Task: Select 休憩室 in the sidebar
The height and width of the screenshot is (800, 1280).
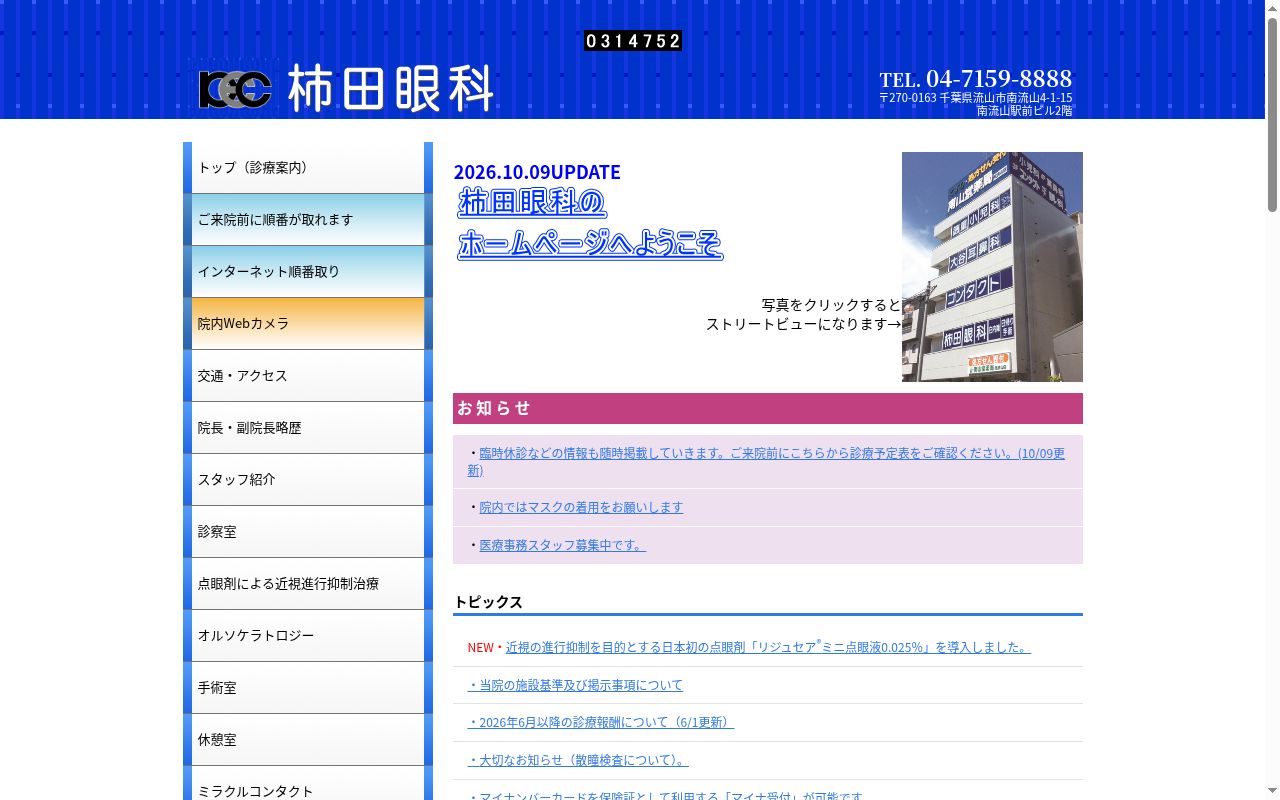Action: point(308,740)
